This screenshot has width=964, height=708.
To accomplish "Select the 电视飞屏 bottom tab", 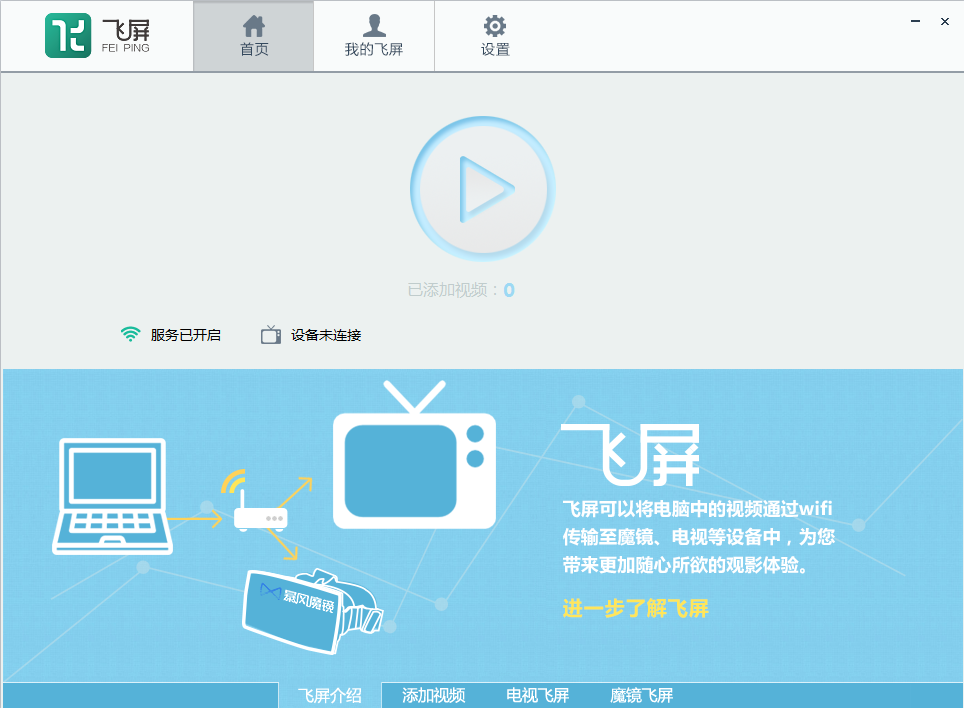I will [537, 695].
